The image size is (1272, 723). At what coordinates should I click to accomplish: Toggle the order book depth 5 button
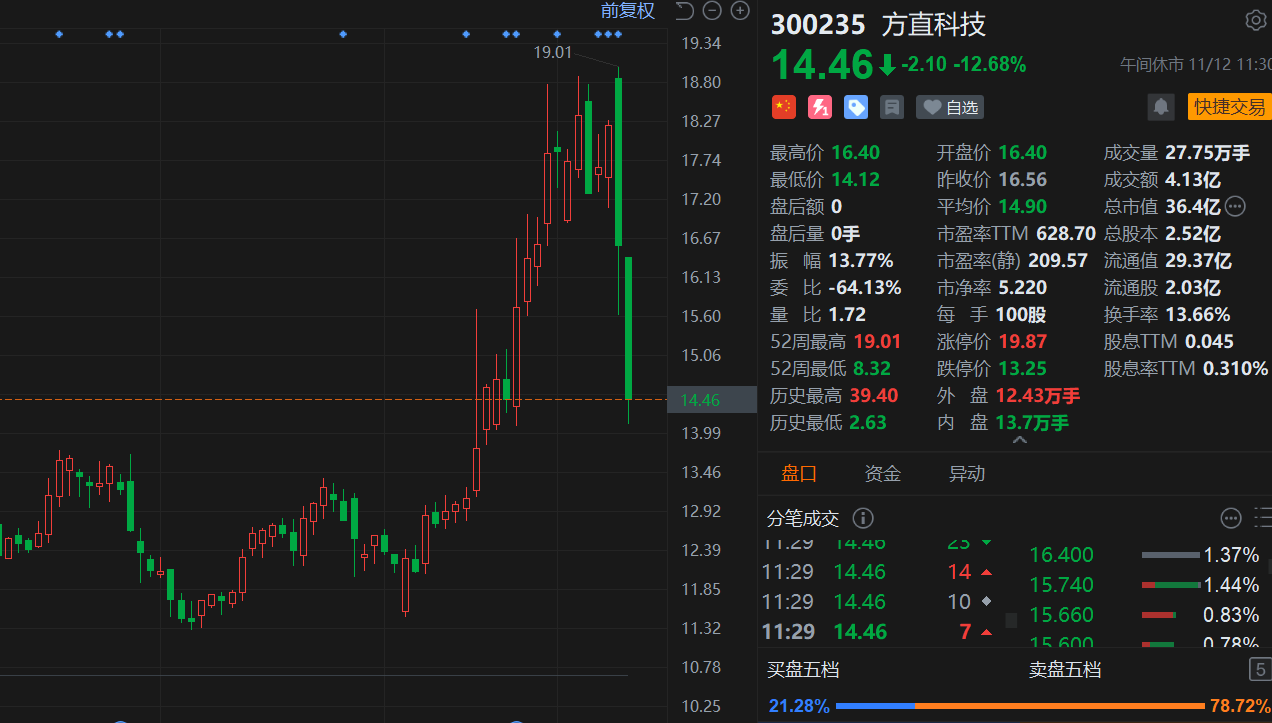pos(1259,670)
